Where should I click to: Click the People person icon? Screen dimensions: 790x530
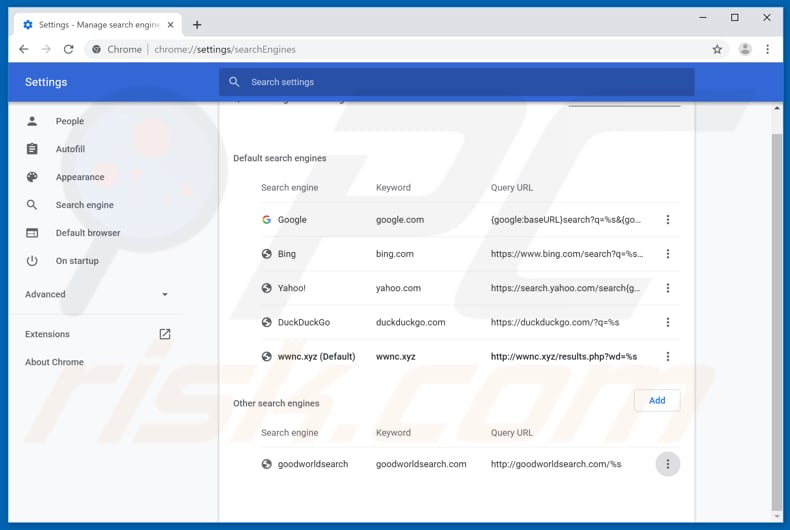pos(32,121)
